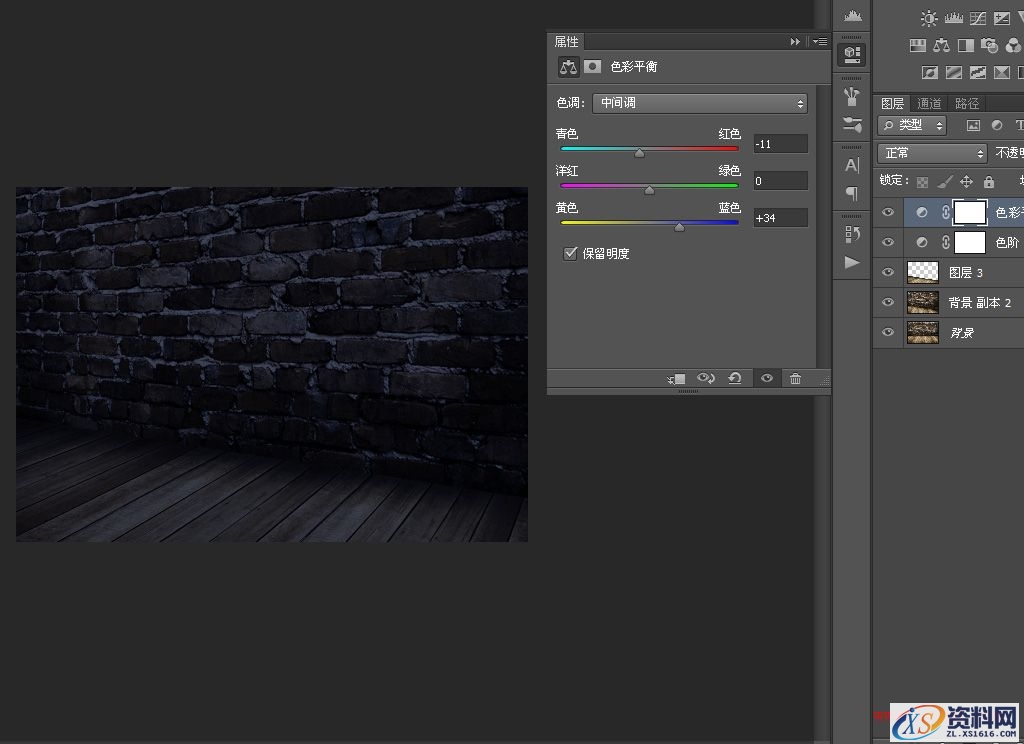Hide the 背景 副本 2 layer

(x=887, y=302)
